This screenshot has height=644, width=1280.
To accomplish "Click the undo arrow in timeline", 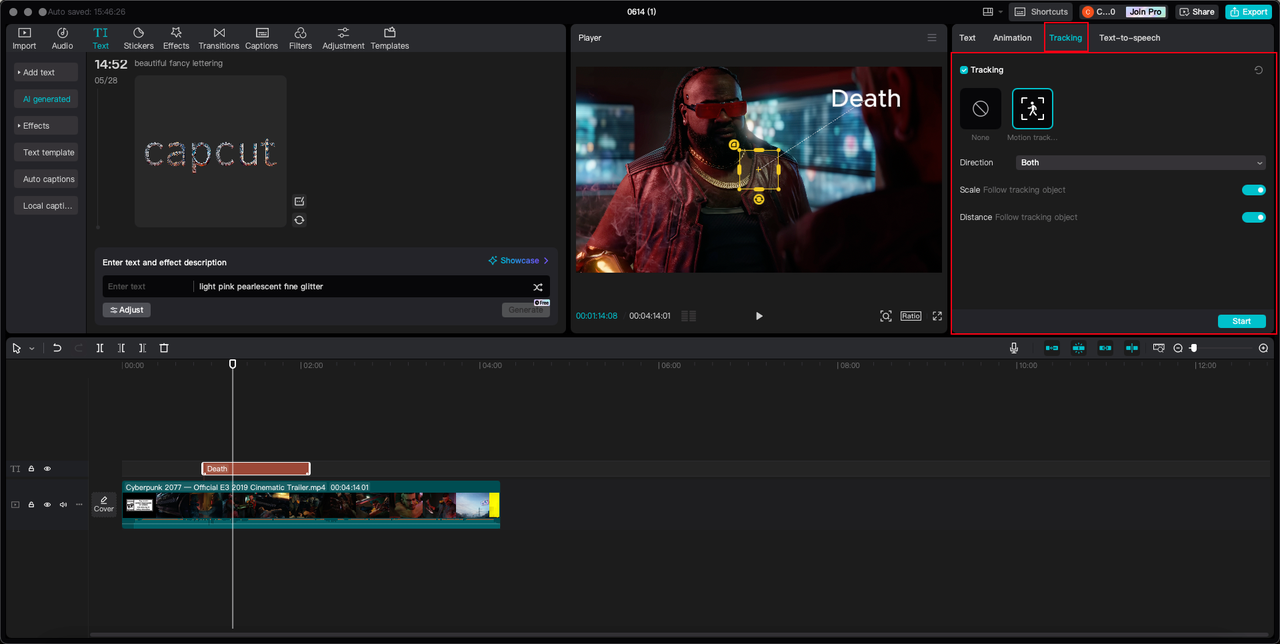I will 57,348.
